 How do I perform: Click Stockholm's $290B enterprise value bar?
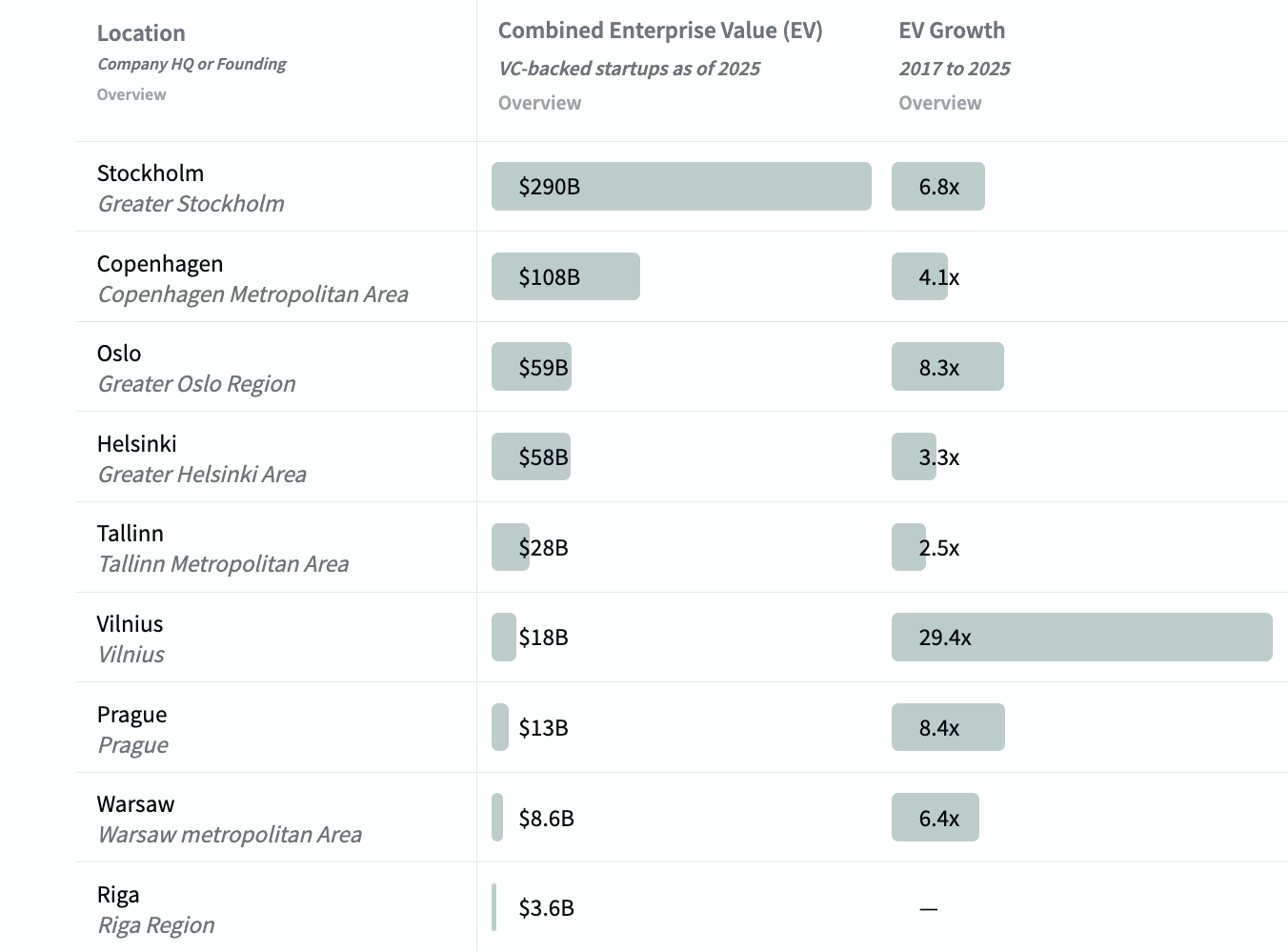coord(681,187)
